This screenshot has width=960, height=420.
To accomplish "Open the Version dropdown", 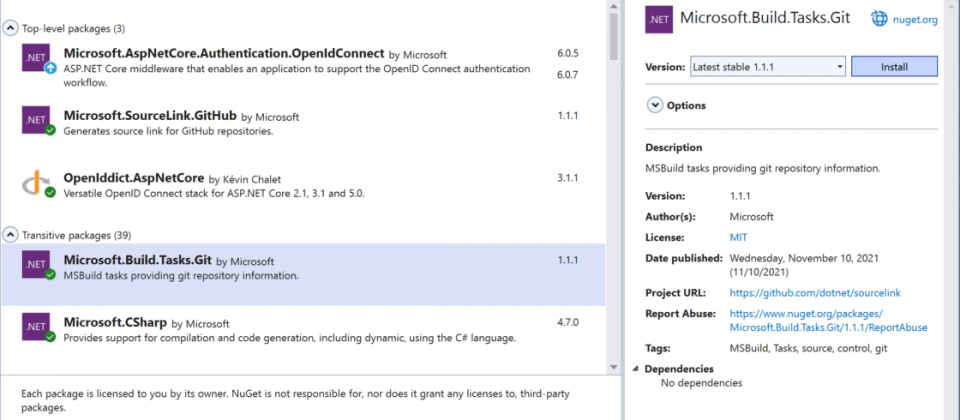I will click(x=768, y=67).
